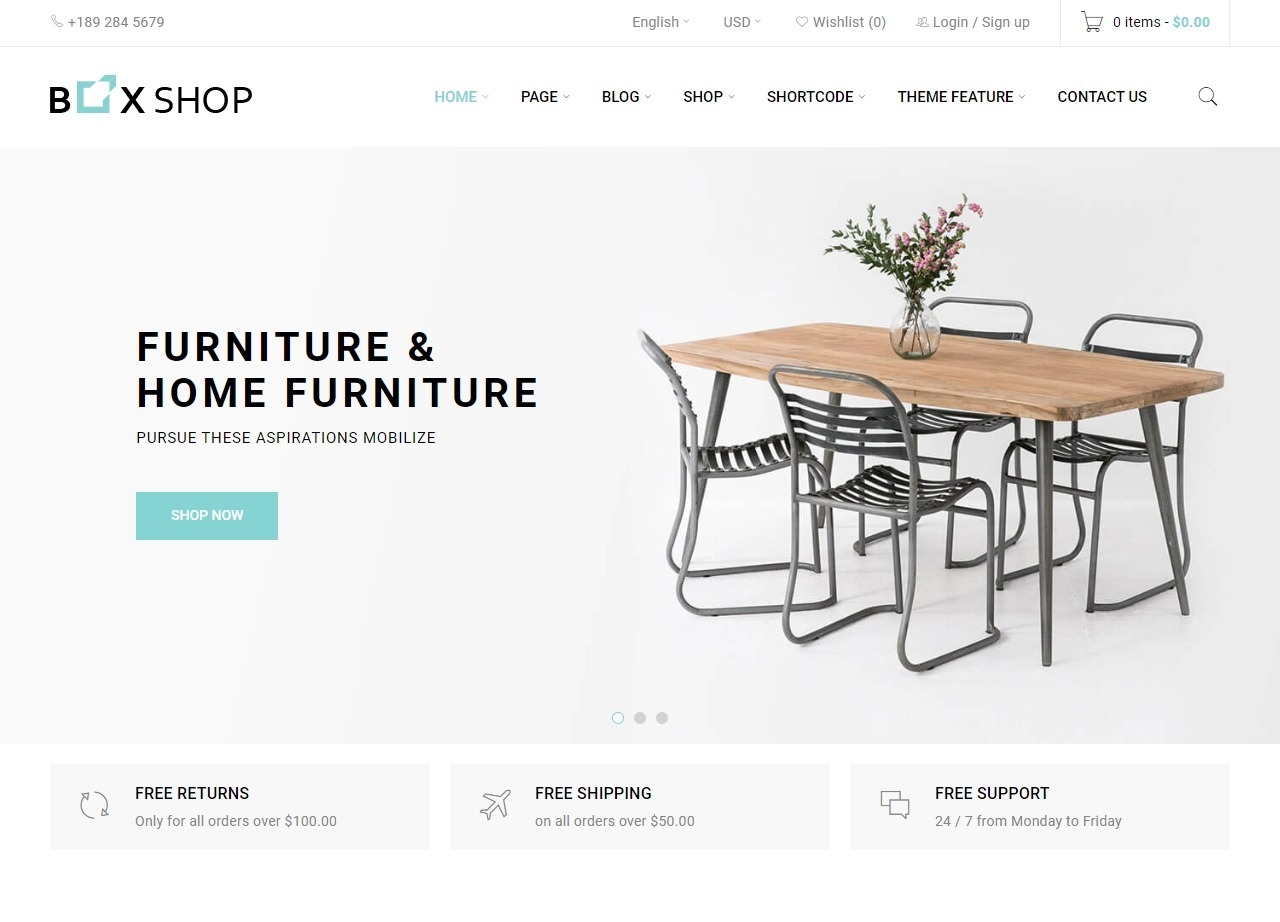Click the Wishlist heart icon

802,22
